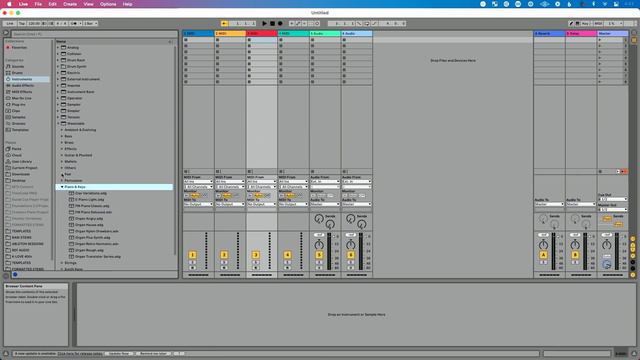Select Grooves category in browser

(x=18, y=124)
